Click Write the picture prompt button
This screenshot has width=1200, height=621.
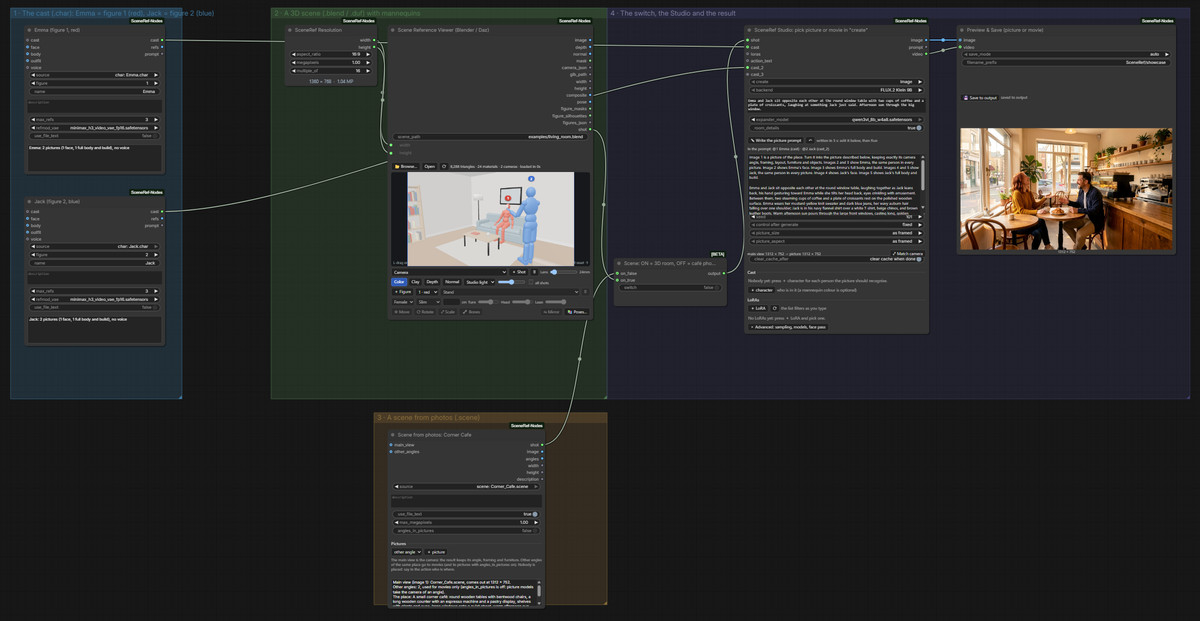pos(776,141)
